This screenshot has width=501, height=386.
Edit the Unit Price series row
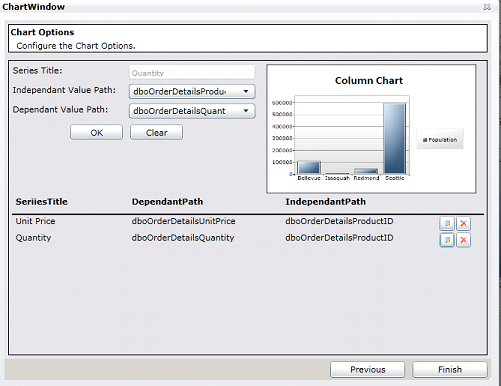tap(447, 223)
